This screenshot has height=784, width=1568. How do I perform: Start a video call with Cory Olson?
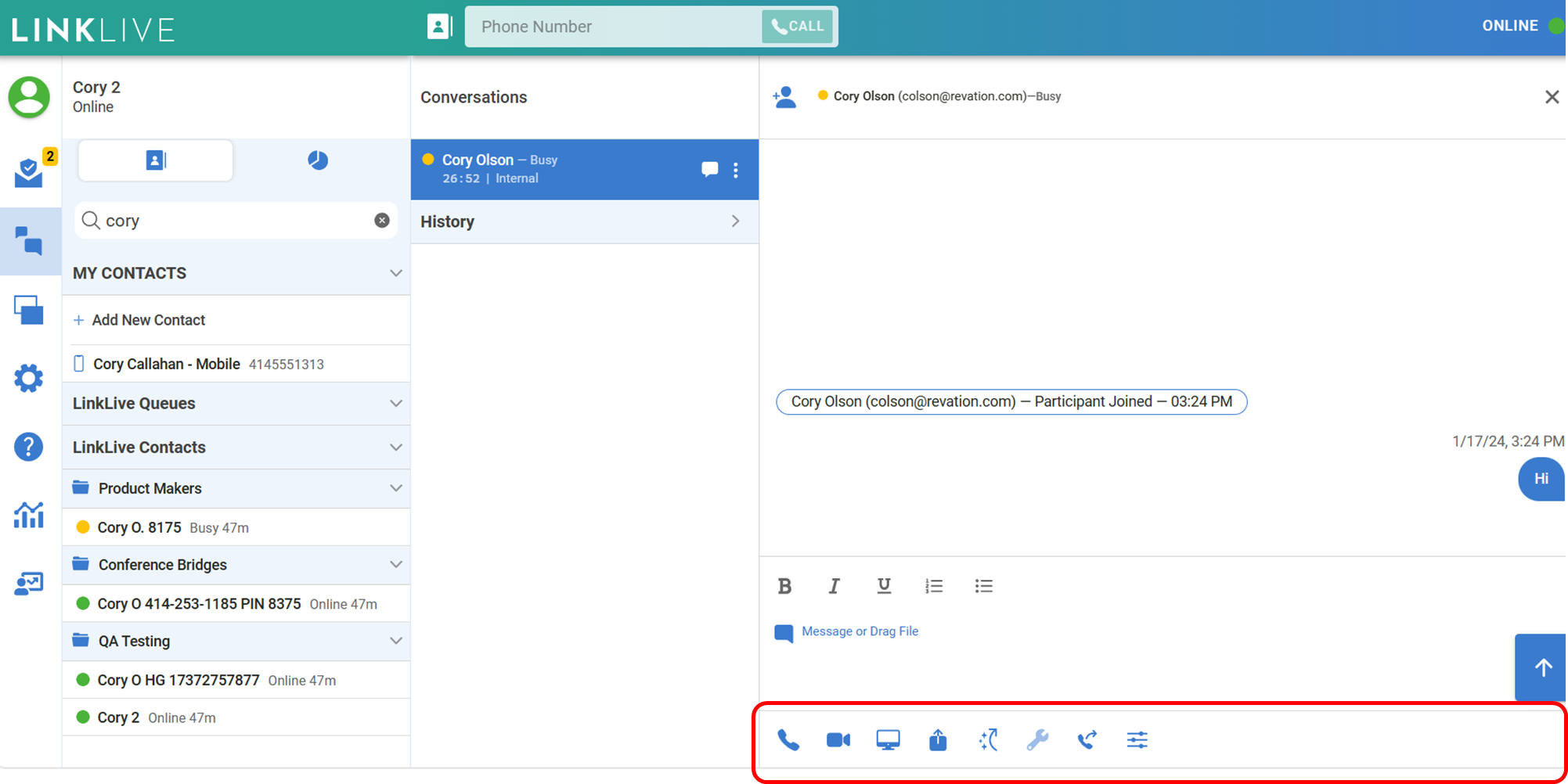pos(838,740)
